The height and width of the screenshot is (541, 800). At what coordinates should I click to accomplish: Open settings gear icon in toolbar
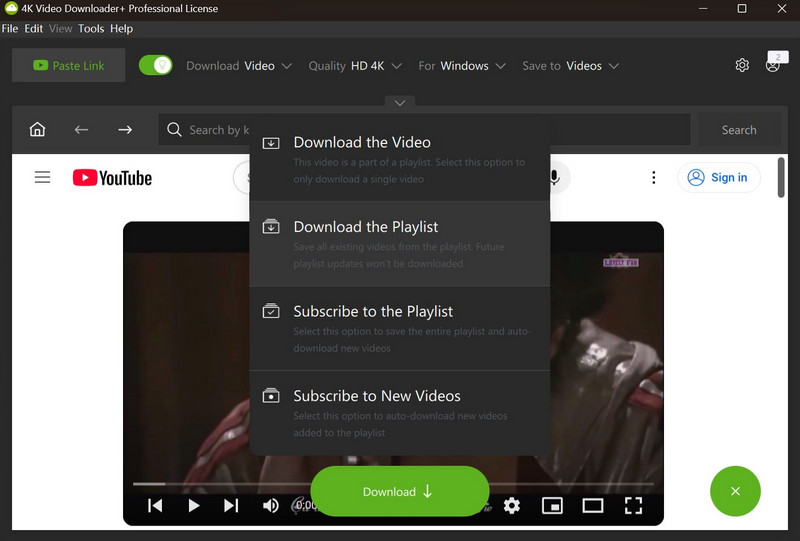742,65
